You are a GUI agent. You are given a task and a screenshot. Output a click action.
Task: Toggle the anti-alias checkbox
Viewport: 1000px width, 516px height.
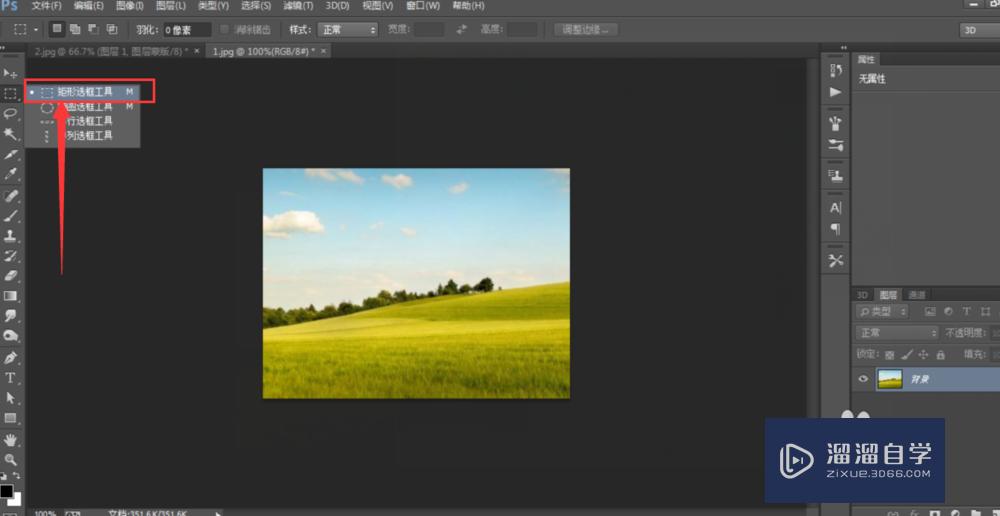(224, 29)
